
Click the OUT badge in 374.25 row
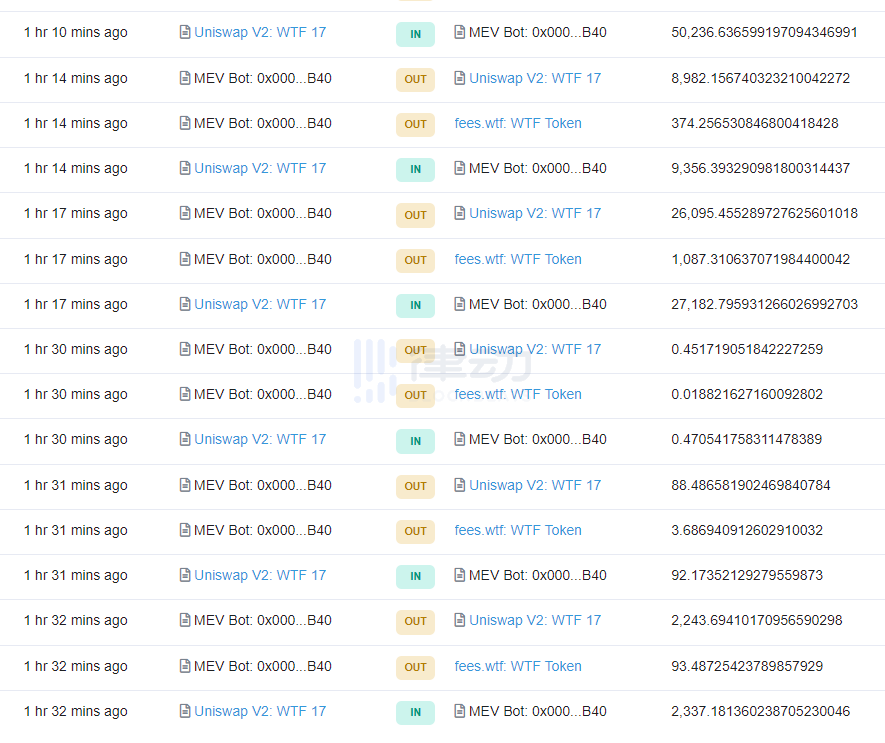415,124
